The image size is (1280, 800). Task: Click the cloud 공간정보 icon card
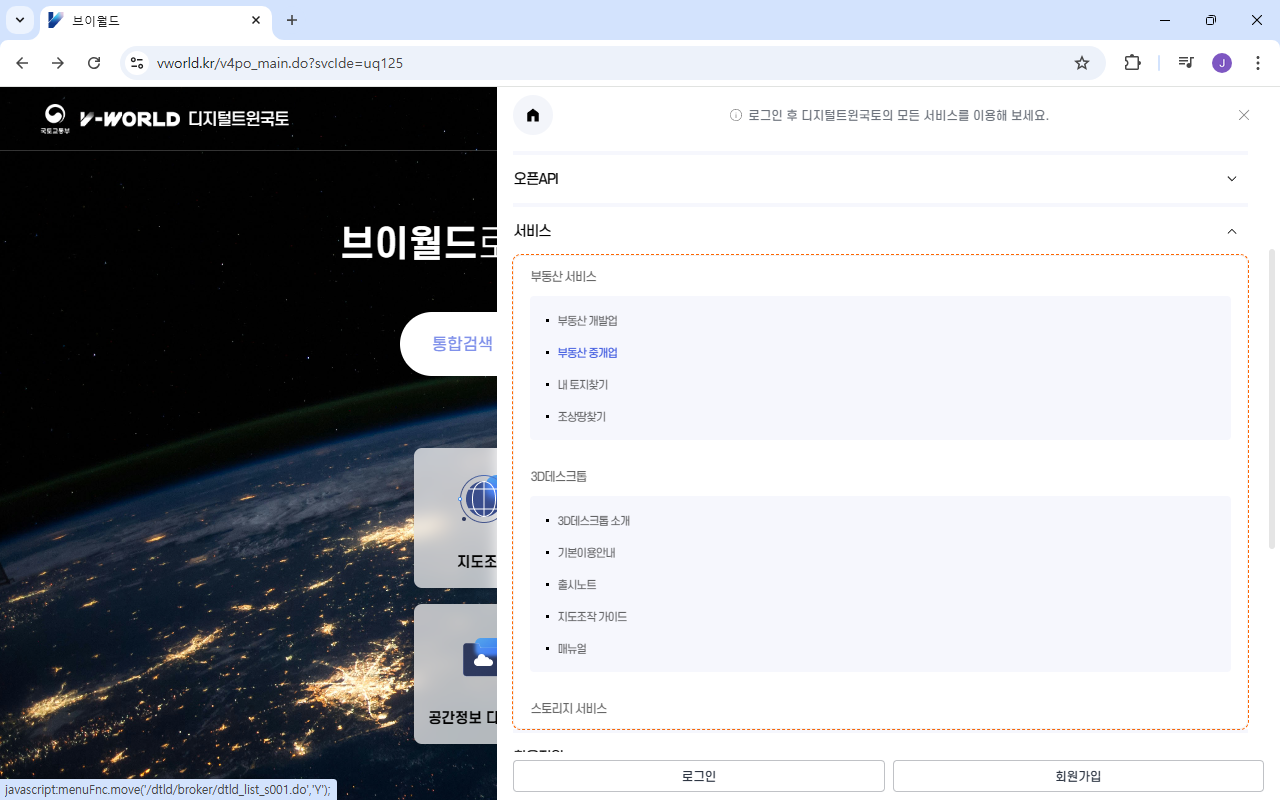(457, 673)
